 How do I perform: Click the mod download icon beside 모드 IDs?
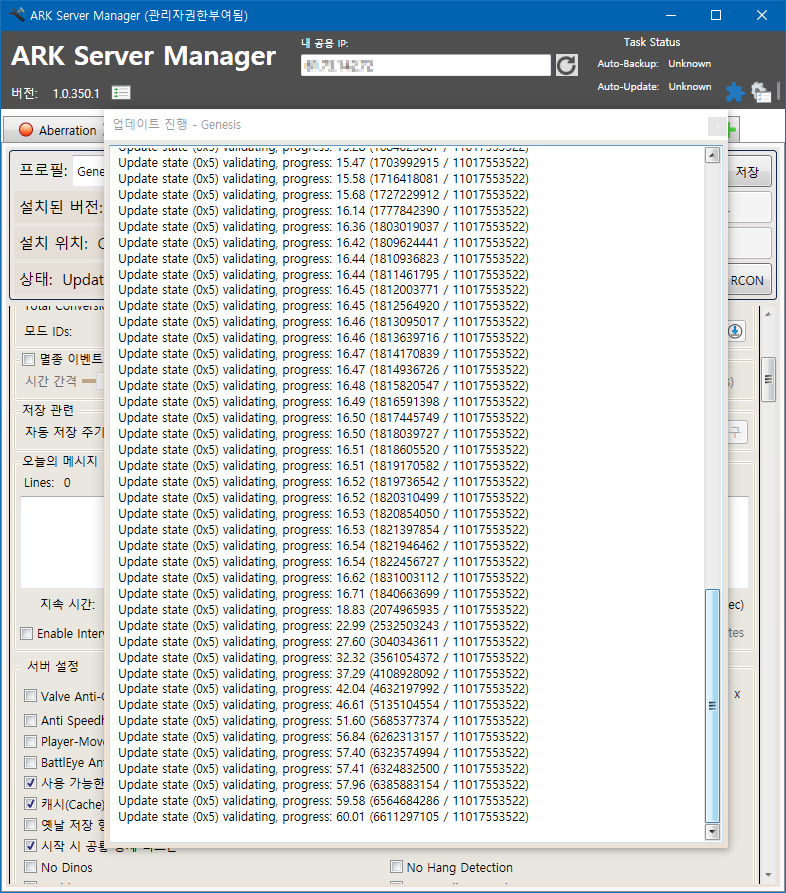735,331
